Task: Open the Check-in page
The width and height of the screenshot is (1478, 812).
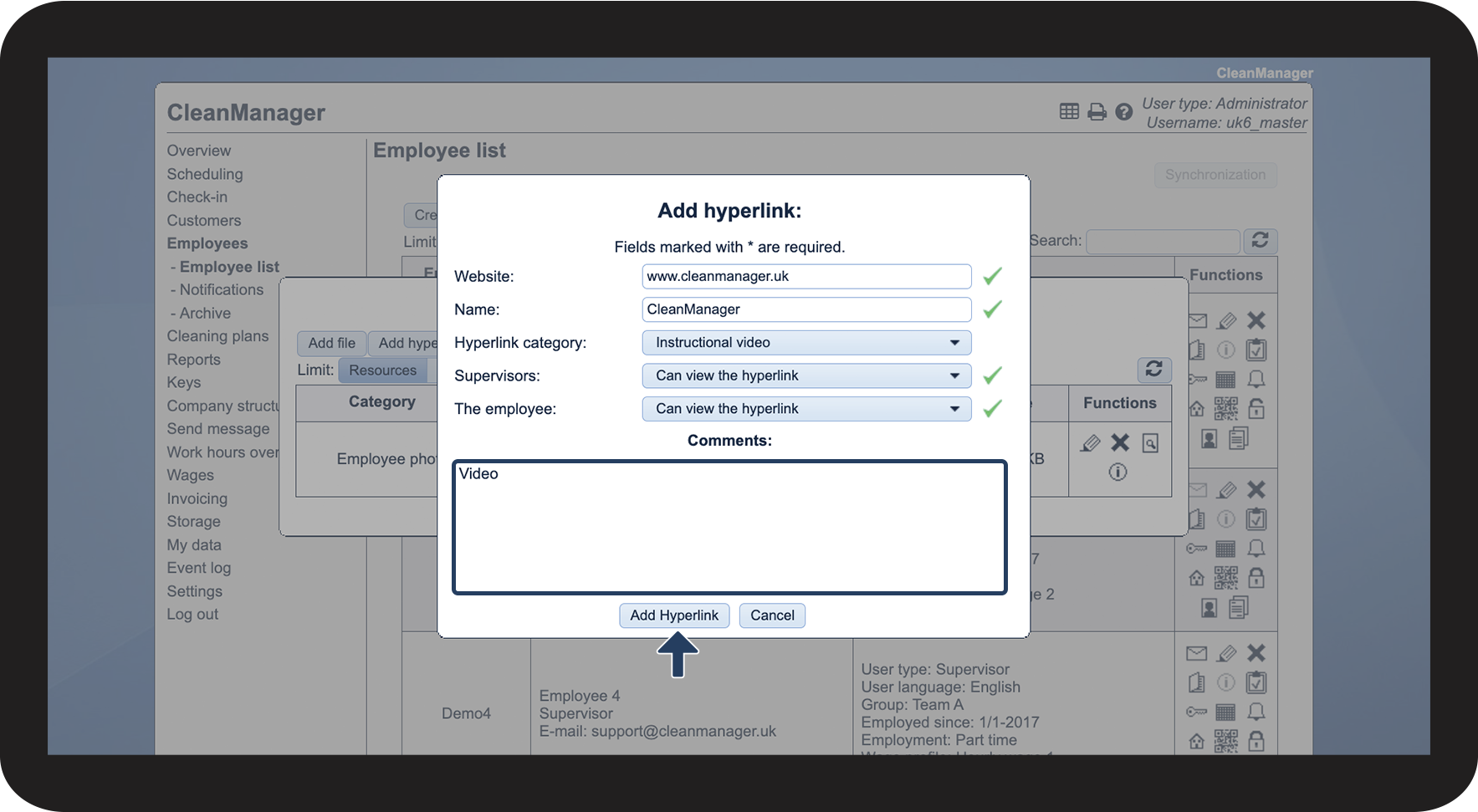Action: [197, 197]
